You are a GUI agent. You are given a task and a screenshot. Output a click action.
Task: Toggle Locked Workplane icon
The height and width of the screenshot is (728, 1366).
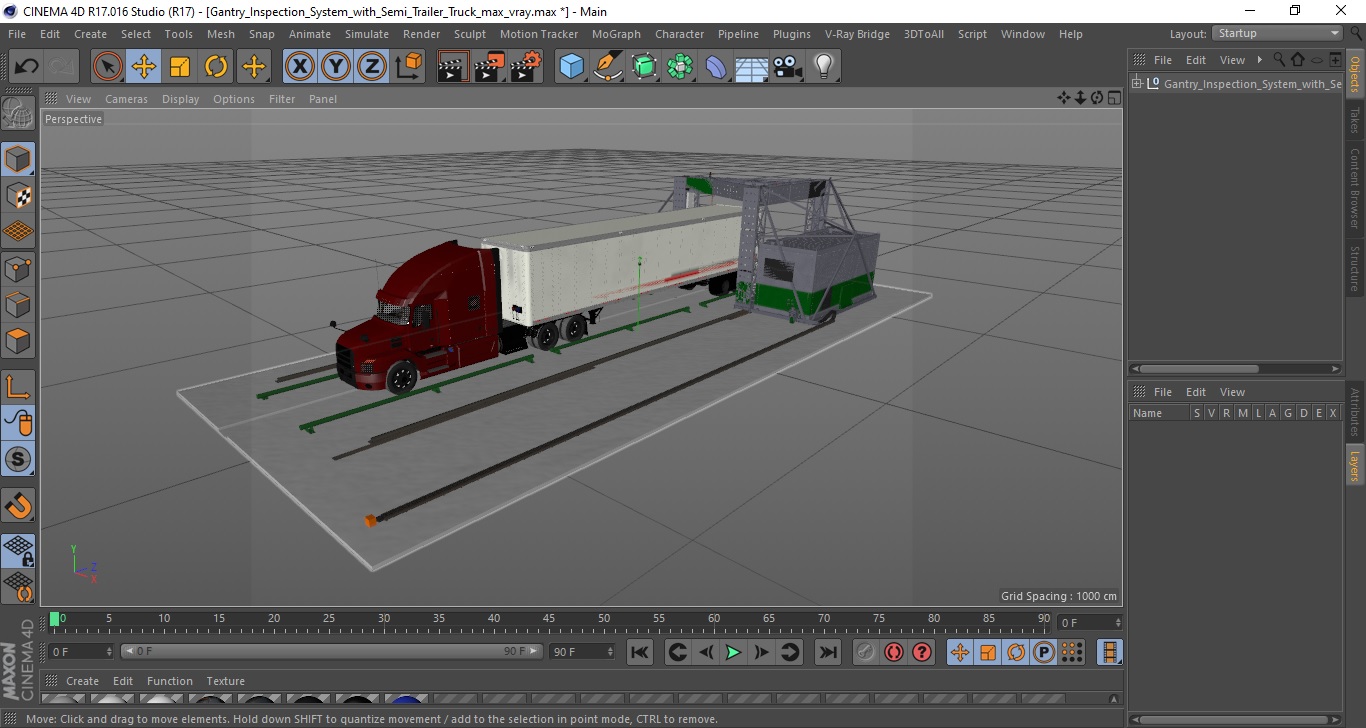click(x=18, y=550)
